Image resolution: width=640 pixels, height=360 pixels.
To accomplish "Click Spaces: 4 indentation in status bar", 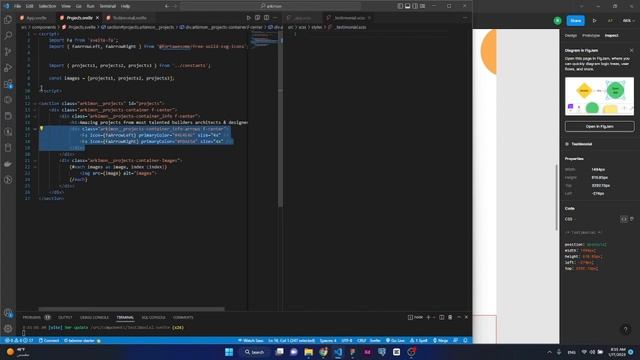I will [x=328, y=340].
